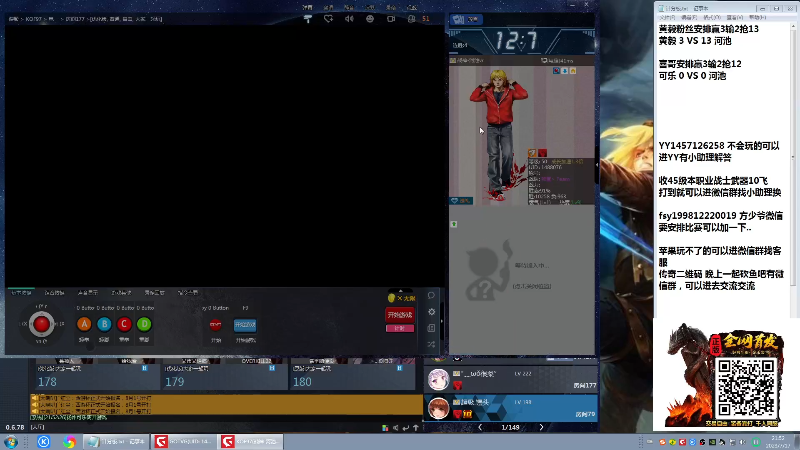The height and width of the screenshot is (450, 800).
Task: Toggle the H marker on room 178
Action: [144, 368]
